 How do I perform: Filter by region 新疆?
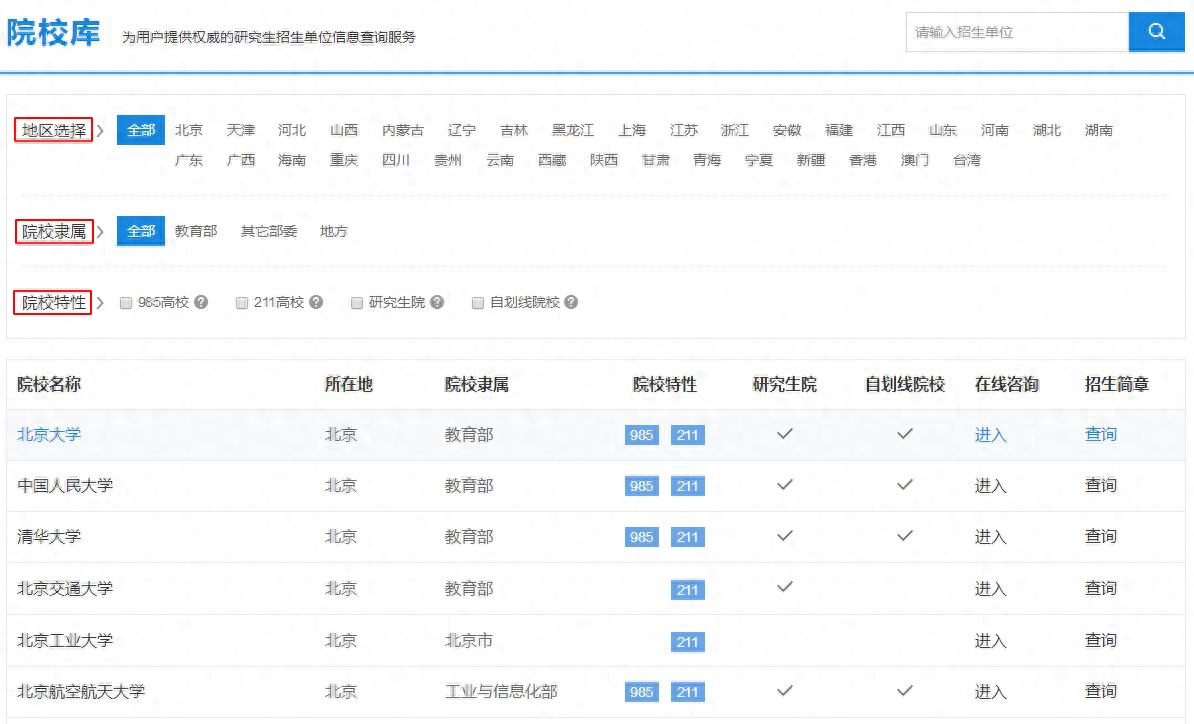pyautogui.click(x=811, y=160)
